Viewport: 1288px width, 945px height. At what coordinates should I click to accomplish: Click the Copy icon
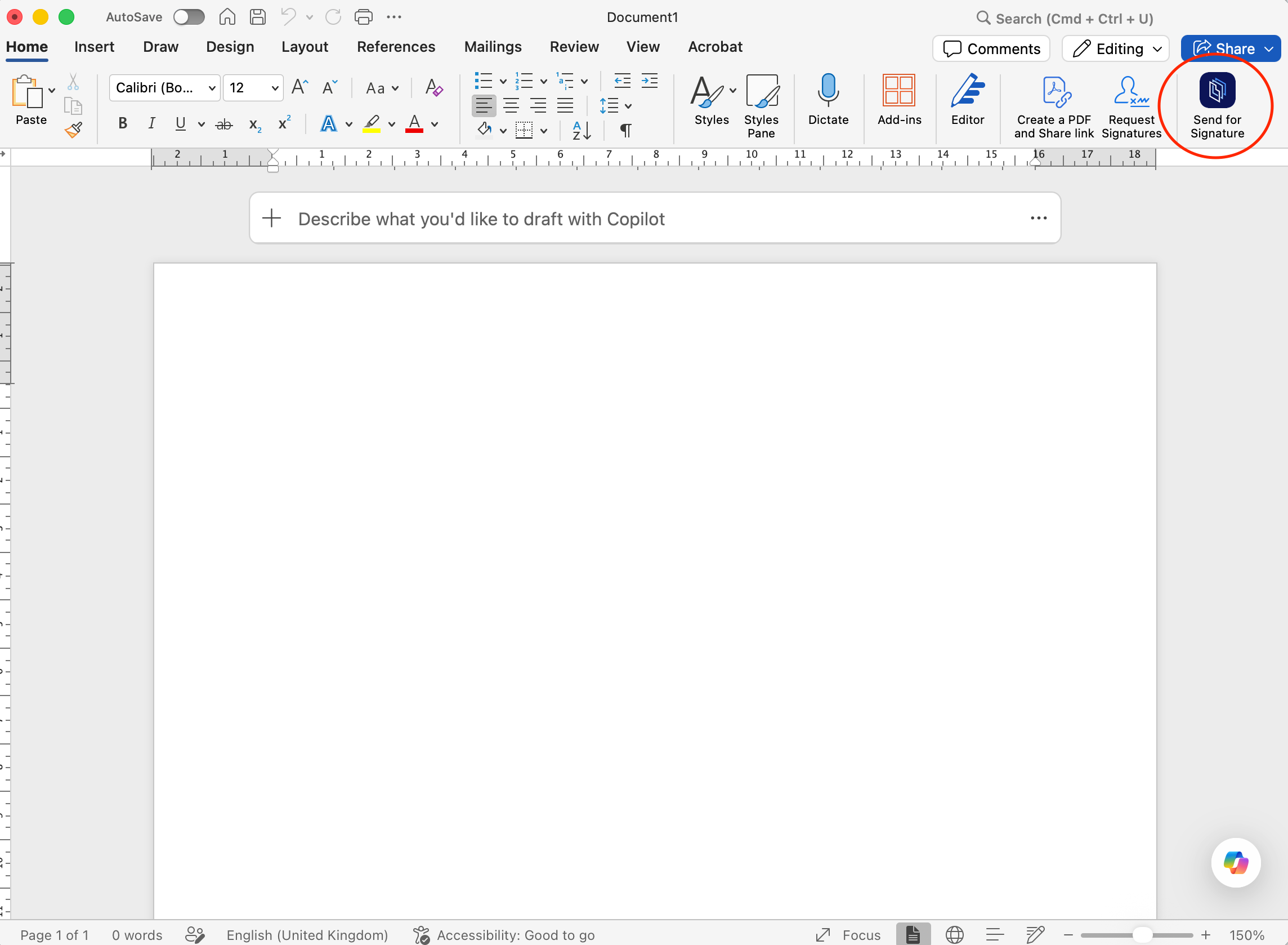(73, 106)
